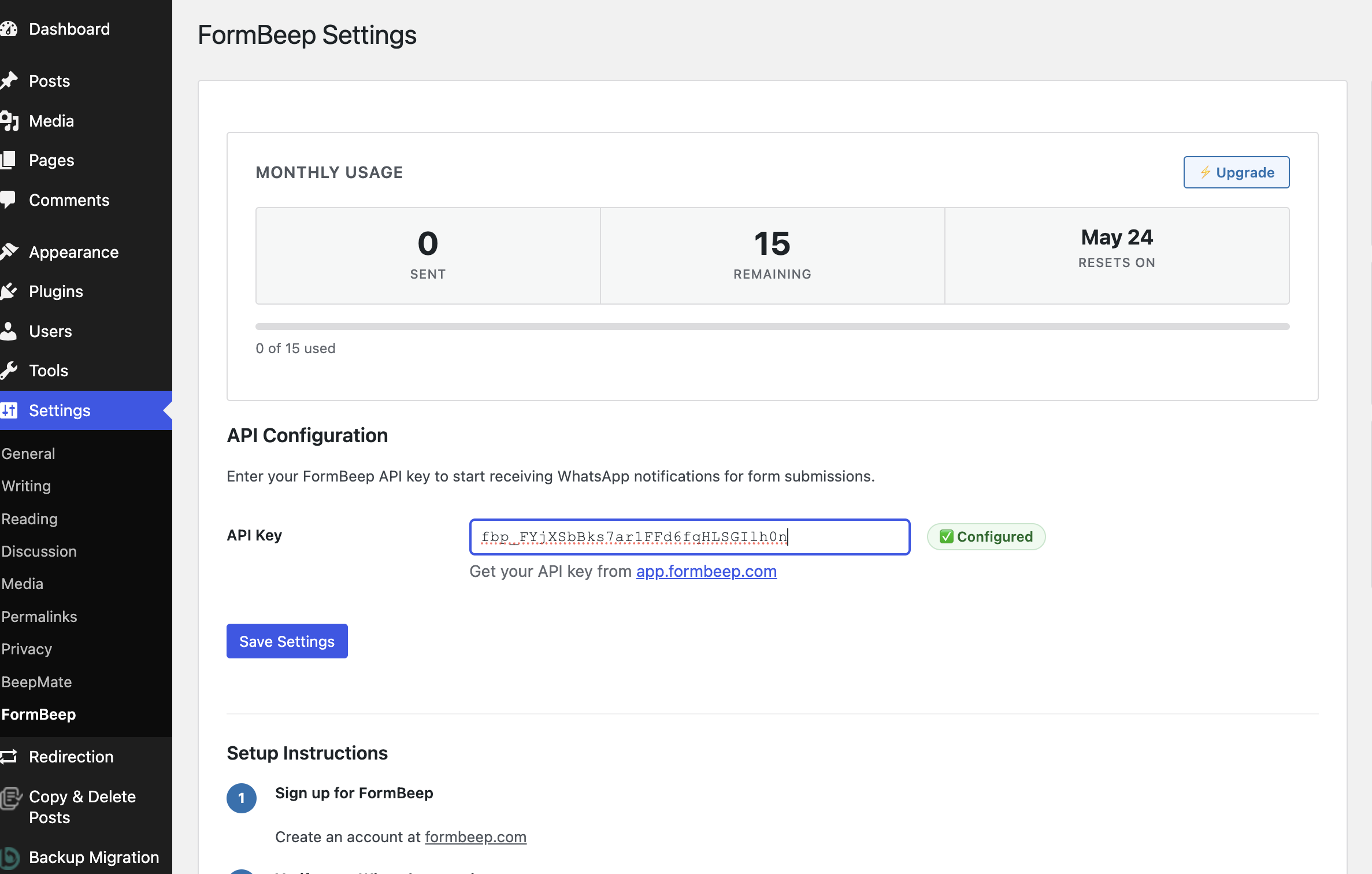
Task: Click the 15 Remaining usage box
Action: [772, 255]
